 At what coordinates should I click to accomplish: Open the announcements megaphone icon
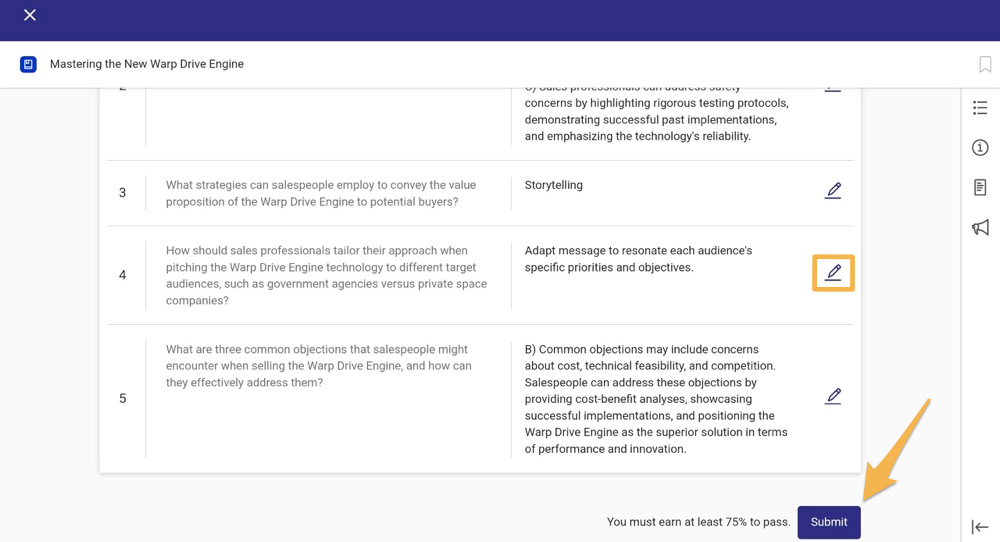coord(980,228)
